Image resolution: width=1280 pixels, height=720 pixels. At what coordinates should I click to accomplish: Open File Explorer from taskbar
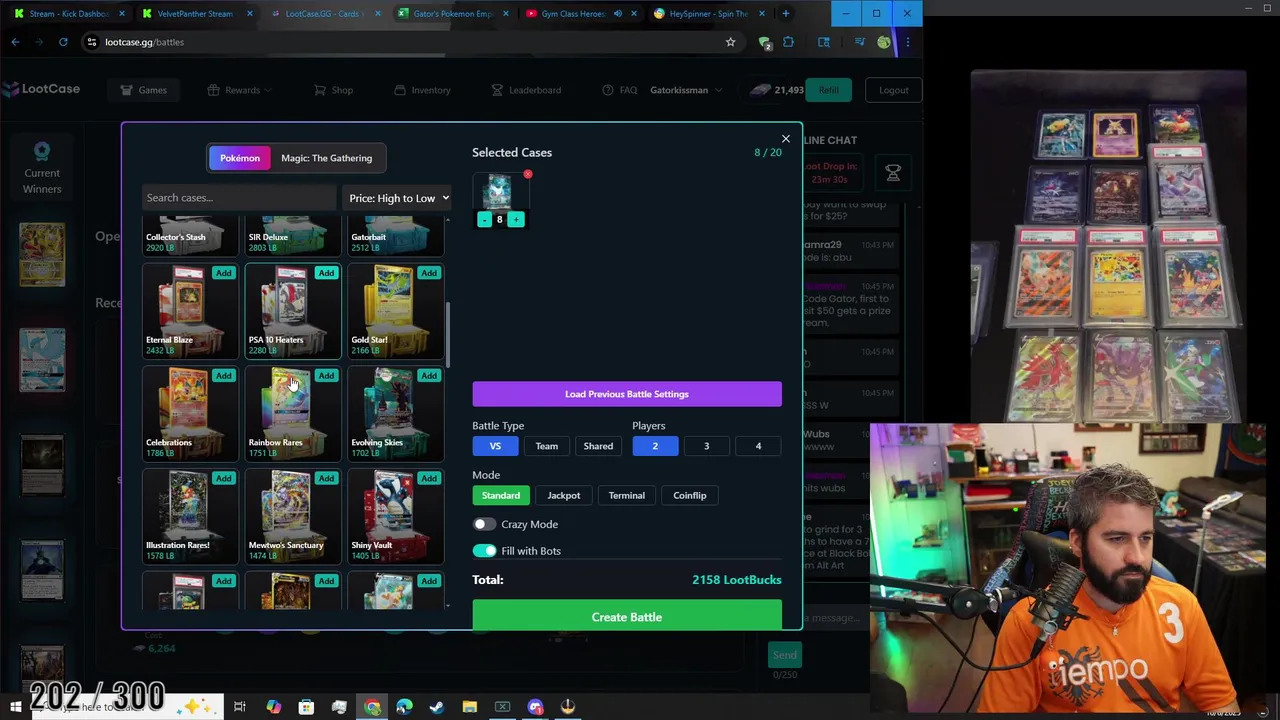[x=469, y=707]
